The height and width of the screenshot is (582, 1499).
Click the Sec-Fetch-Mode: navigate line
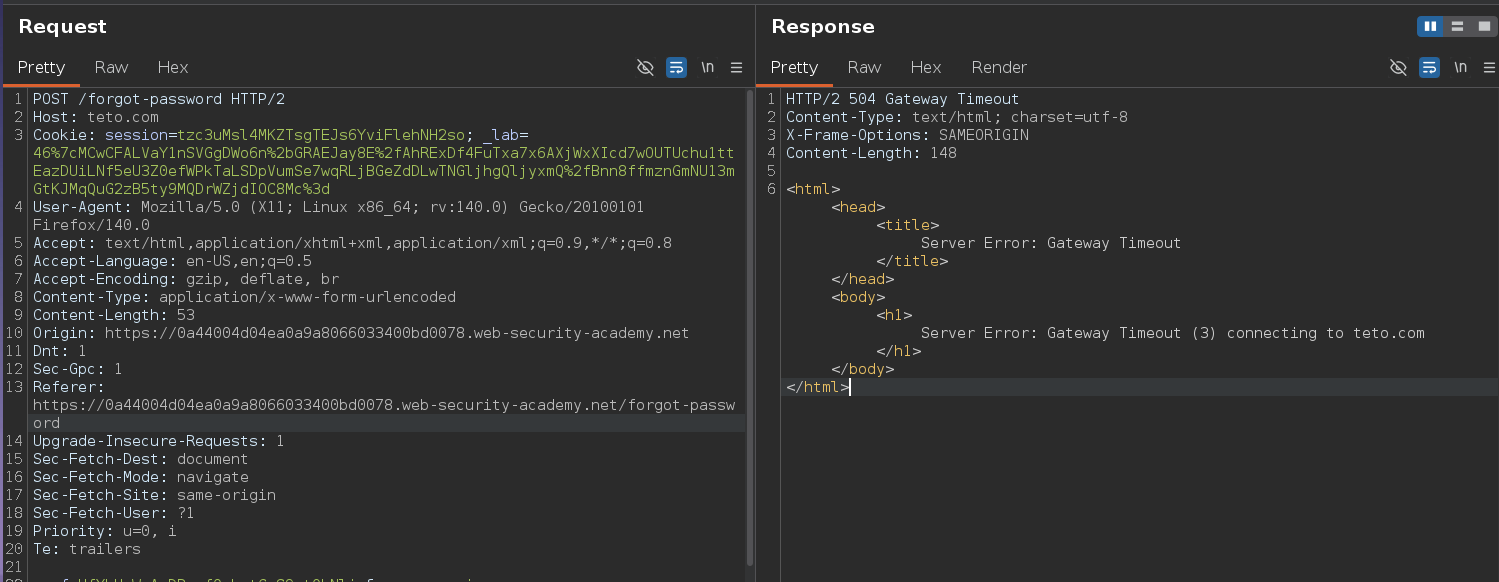pos(141,477)
